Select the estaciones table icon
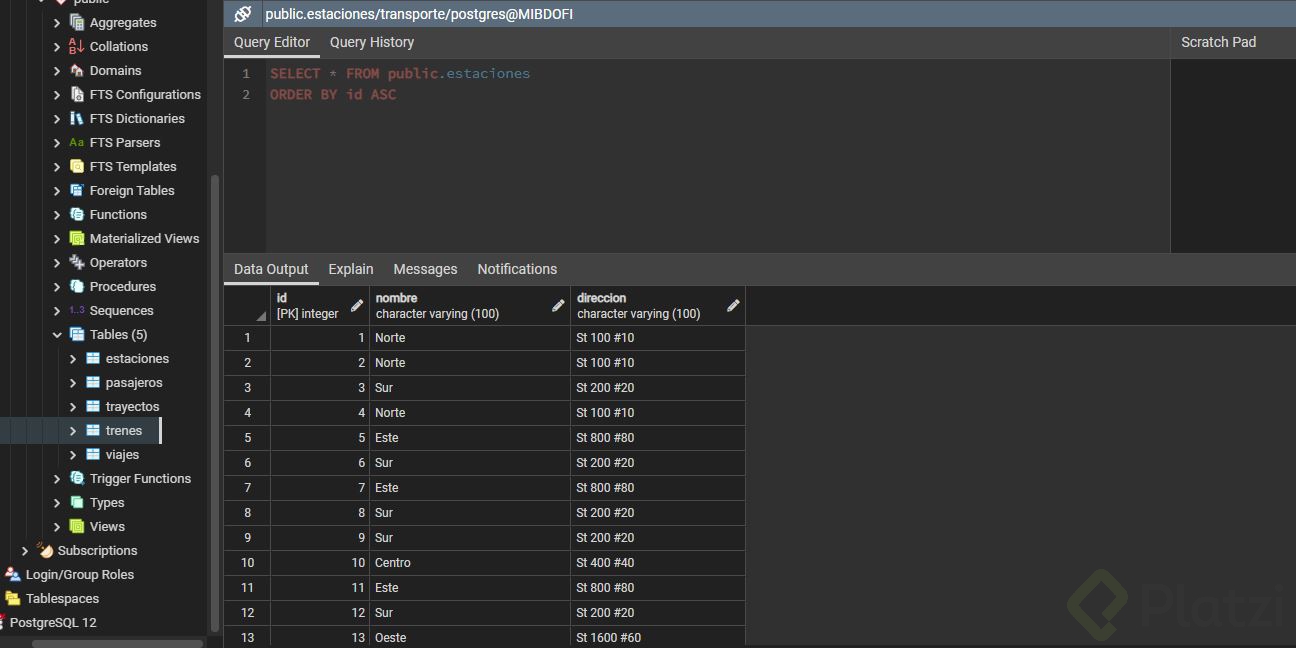 tap(93, 358)
